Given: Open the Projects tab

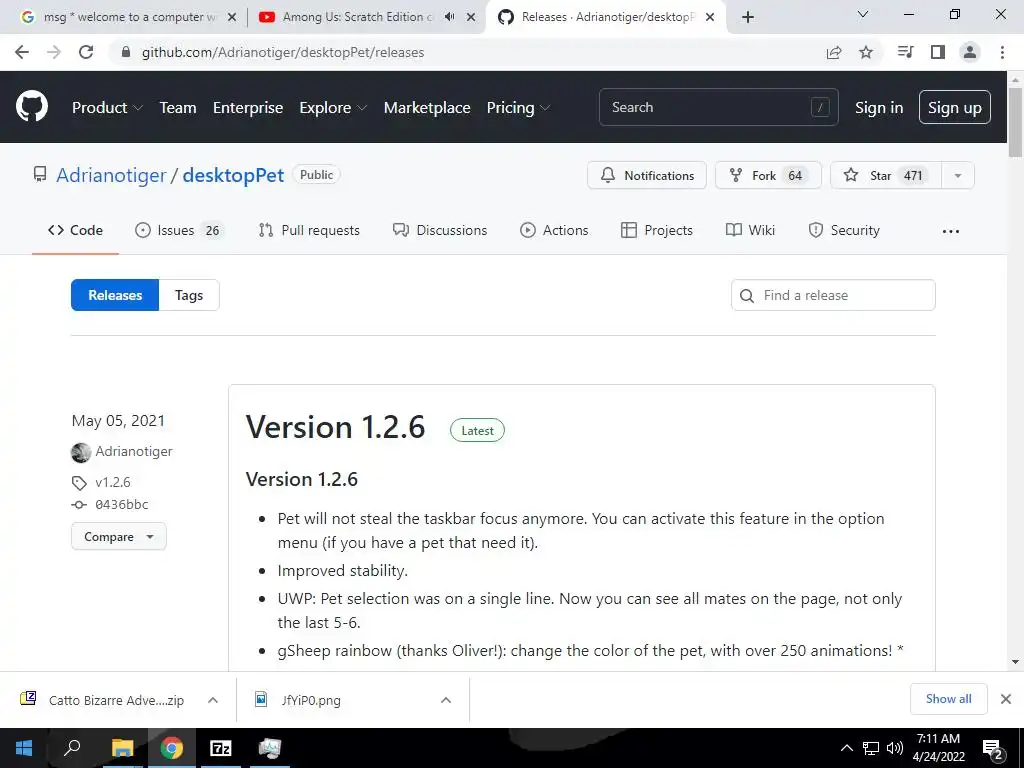Looking at the screenshot, I should pos(656,231).
